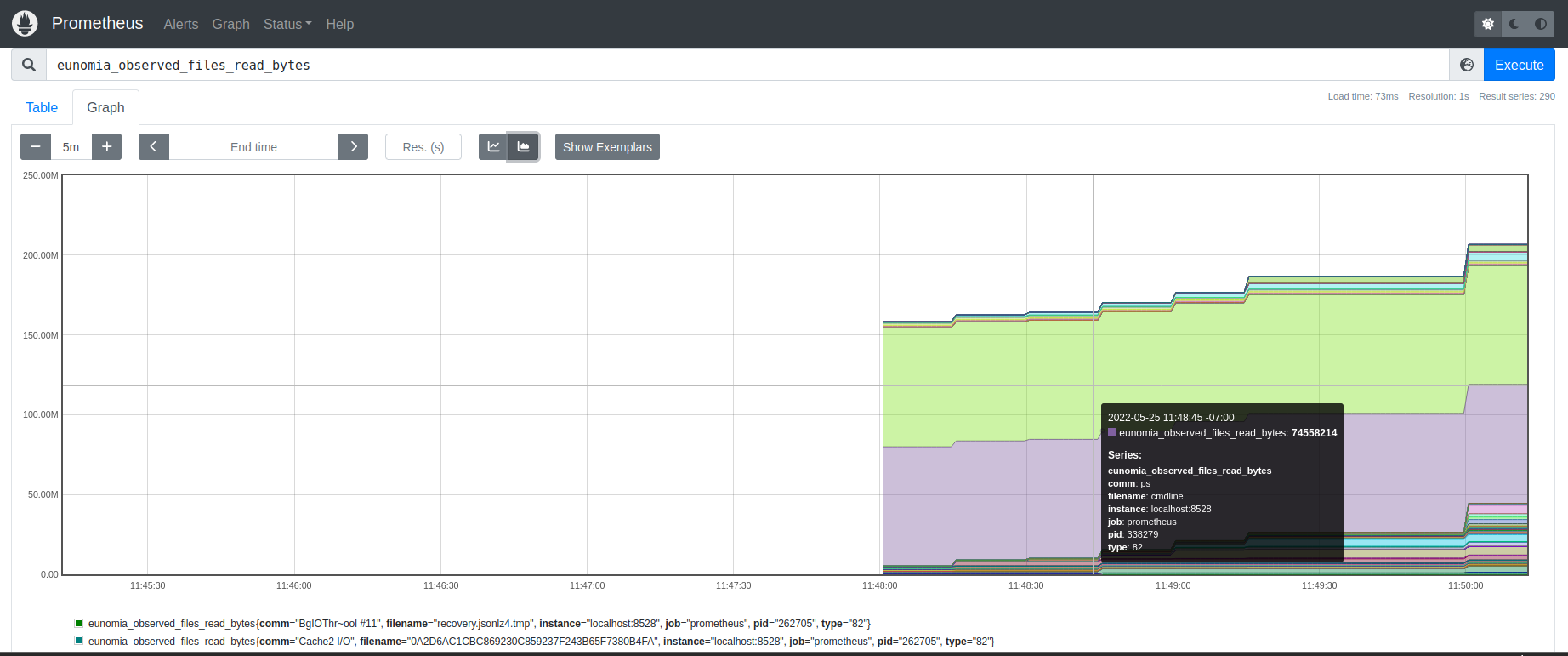The width and height of the screenshot is (1568, 656).
Task: Move end time forward
Action: [354, 147]
